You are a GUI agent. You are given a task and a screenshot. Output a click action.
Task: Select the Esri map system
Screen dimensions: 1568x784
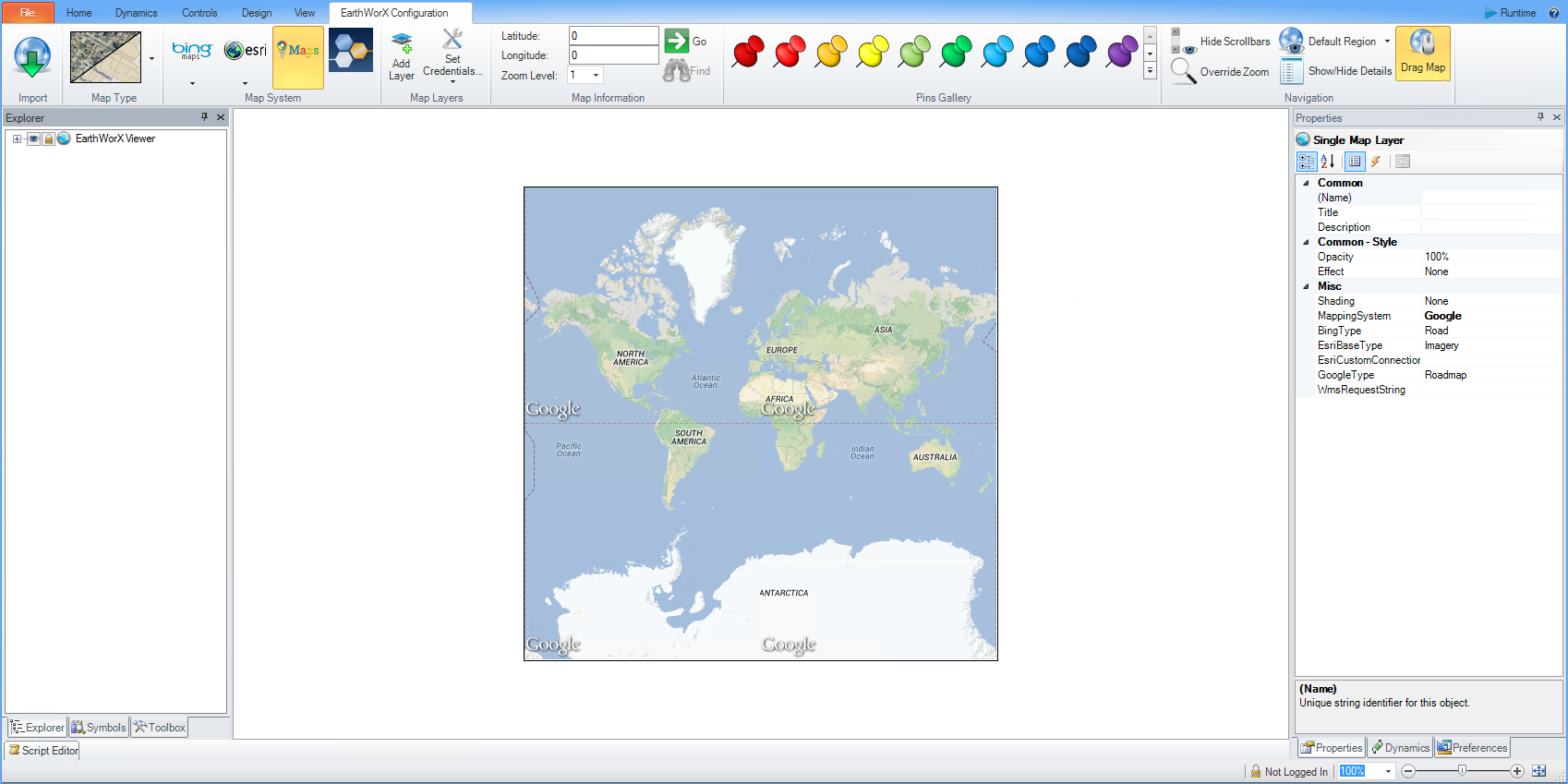[246, 51]
